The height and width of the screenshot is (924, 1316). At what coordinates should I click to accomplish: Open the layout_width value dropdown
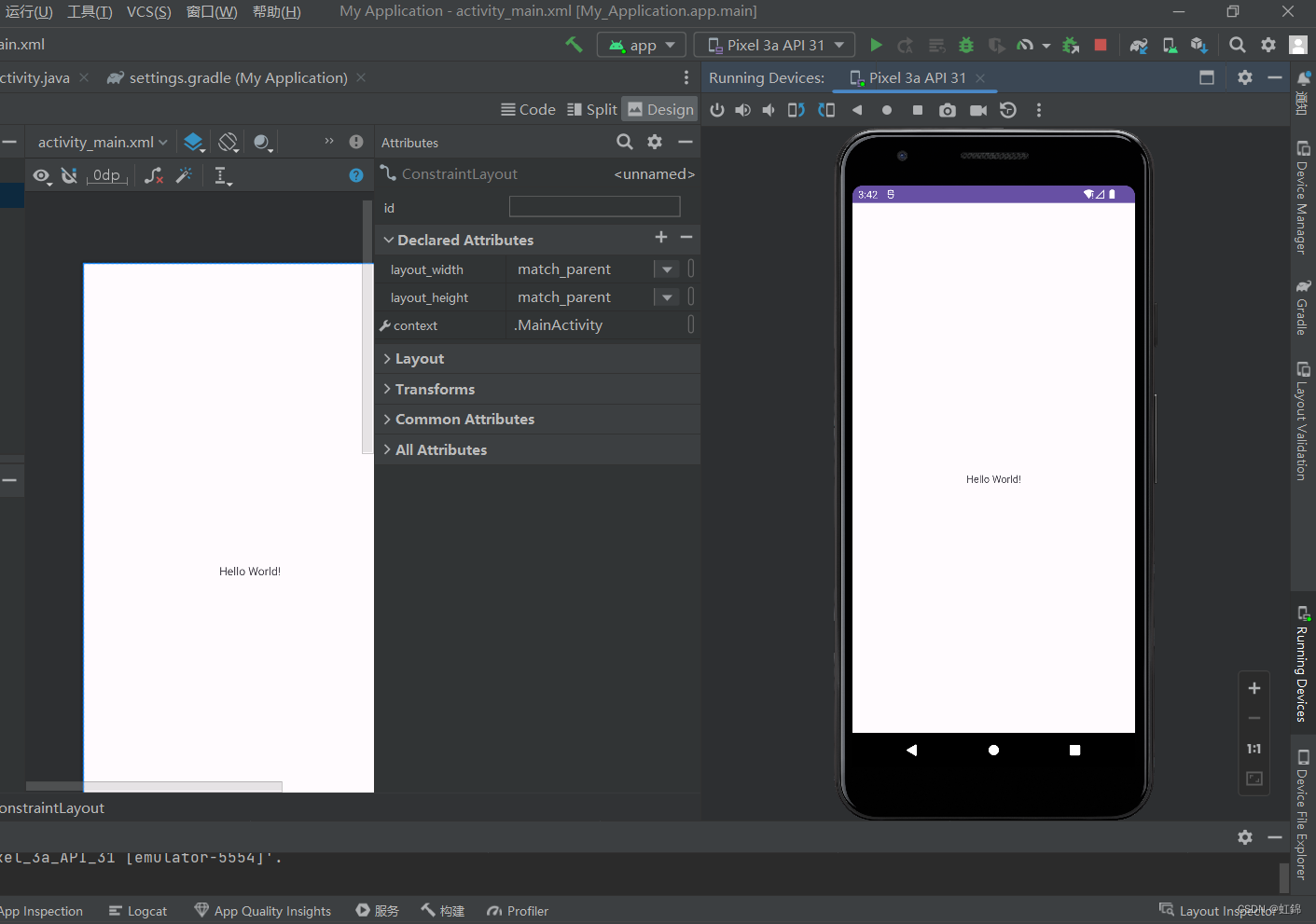(667, 269)
